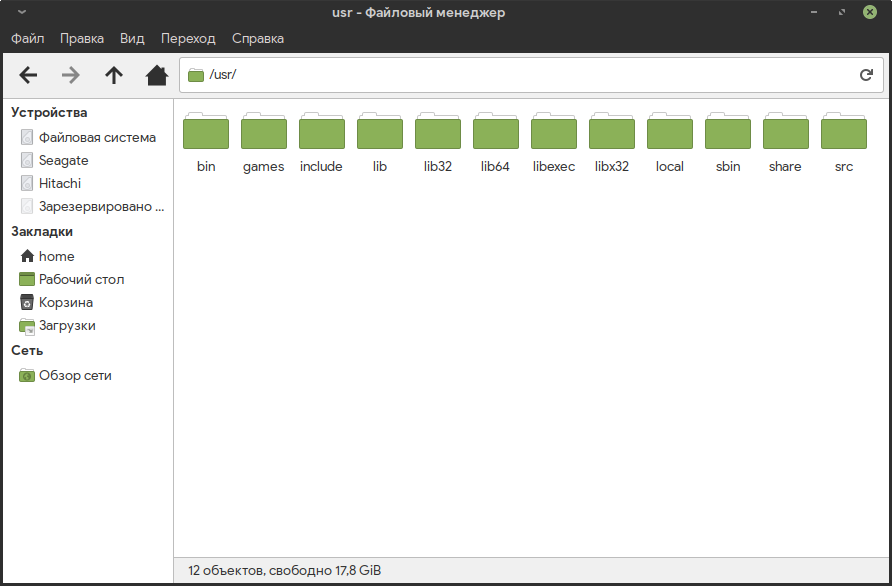Select the share folder icon
Image resolution: width=892 pixels, height=586 pixels.
click(786, 131)
